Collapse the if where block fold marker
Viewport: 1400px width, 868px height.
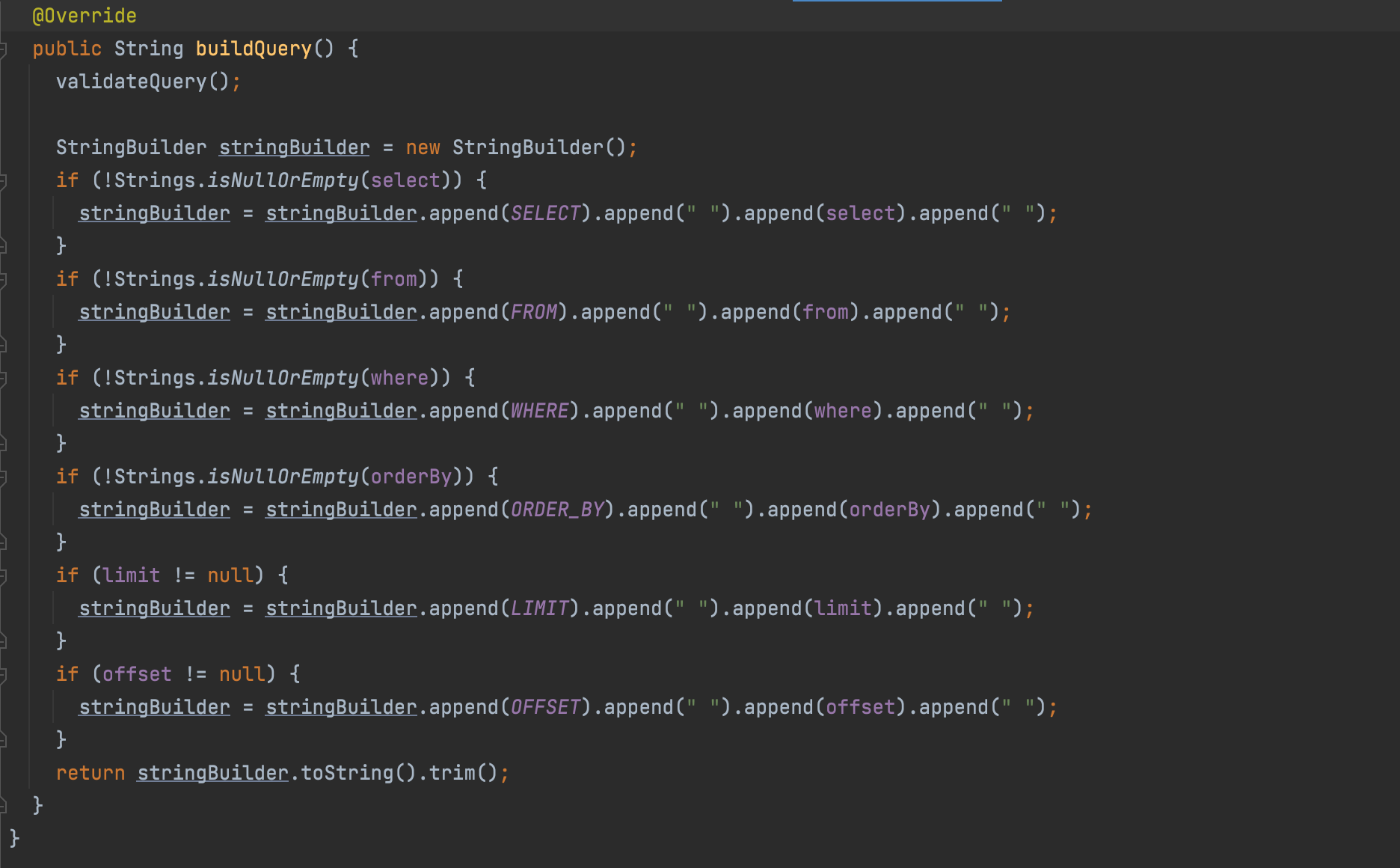3,379
